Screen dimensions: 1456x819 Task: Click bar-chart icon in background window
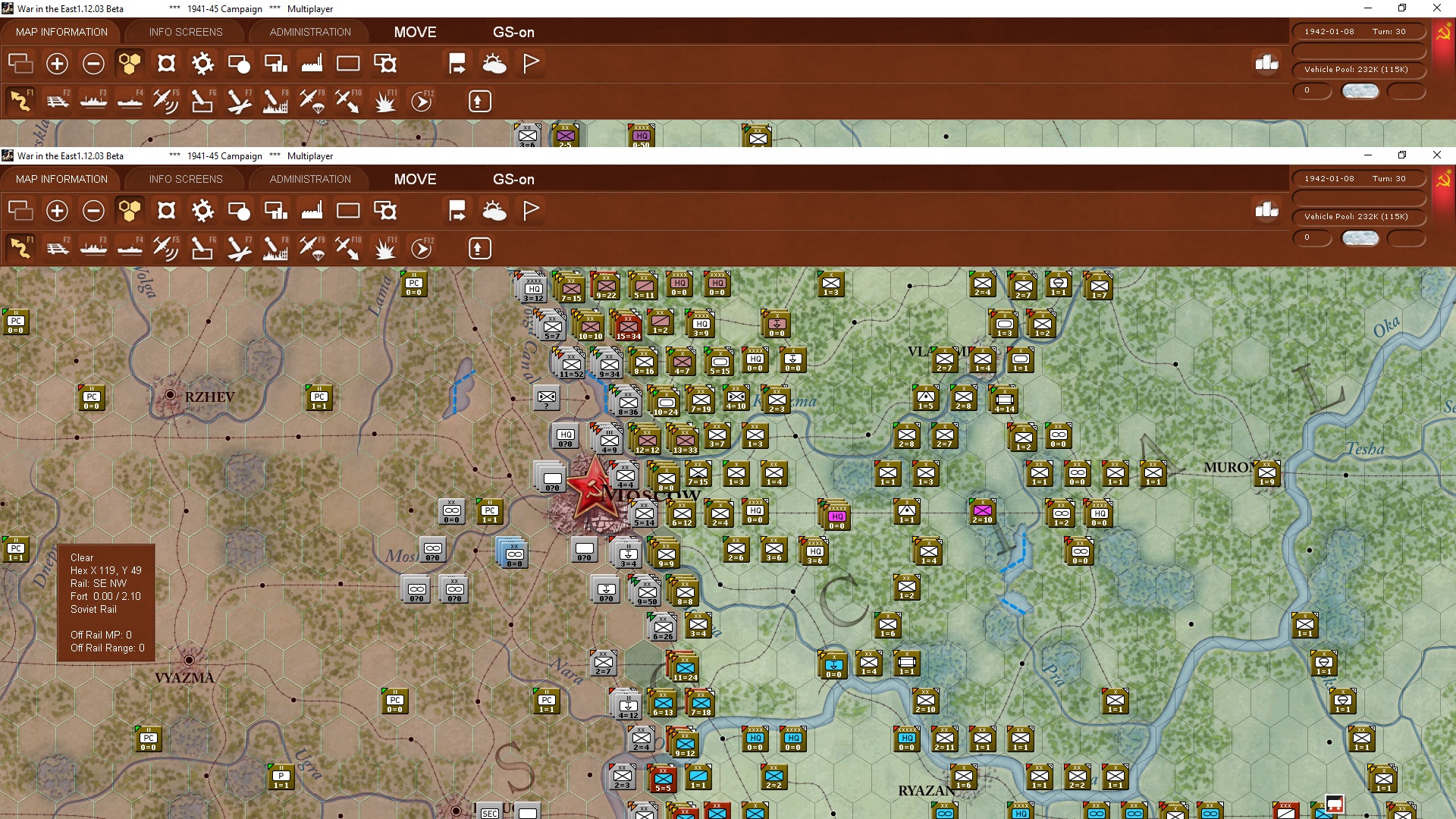click(x=1267, y=63)
